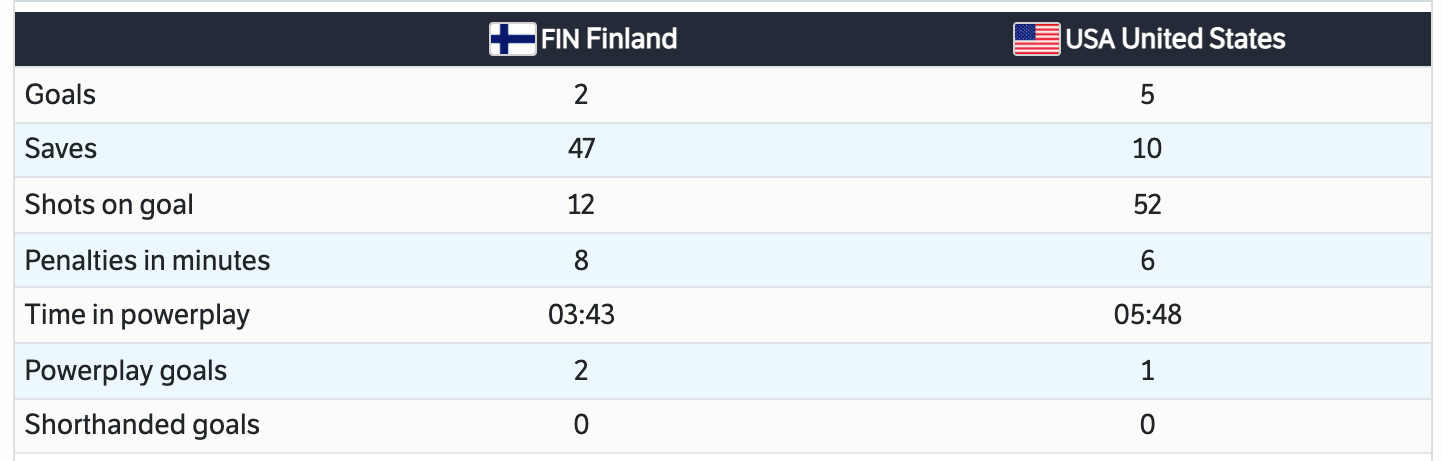
Task: Click the Penalties in minutes label
Action: 147,261
